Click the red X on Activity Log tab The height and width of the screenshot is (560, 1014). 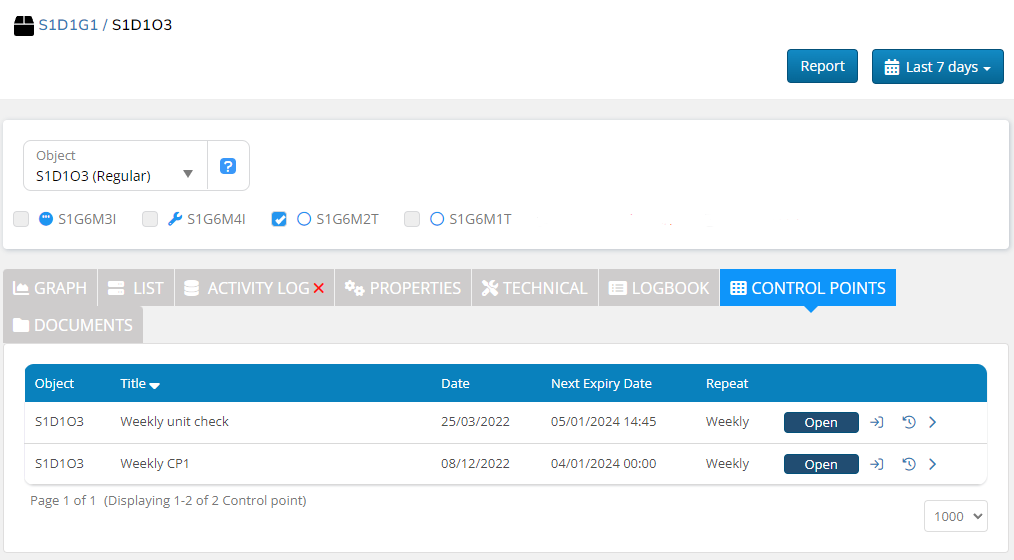319,288
